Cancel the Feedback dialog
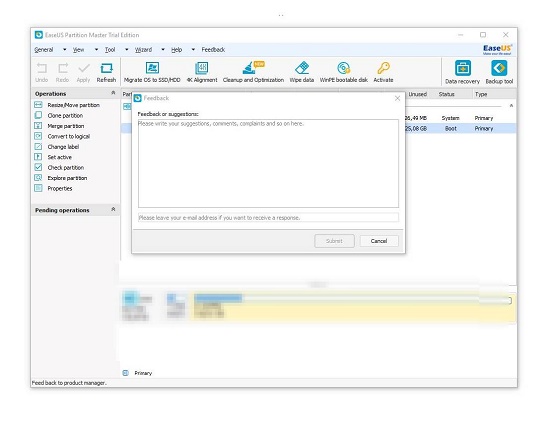This screenshot has height=422, width=550. pyautogui.click(x=379, y=241)
